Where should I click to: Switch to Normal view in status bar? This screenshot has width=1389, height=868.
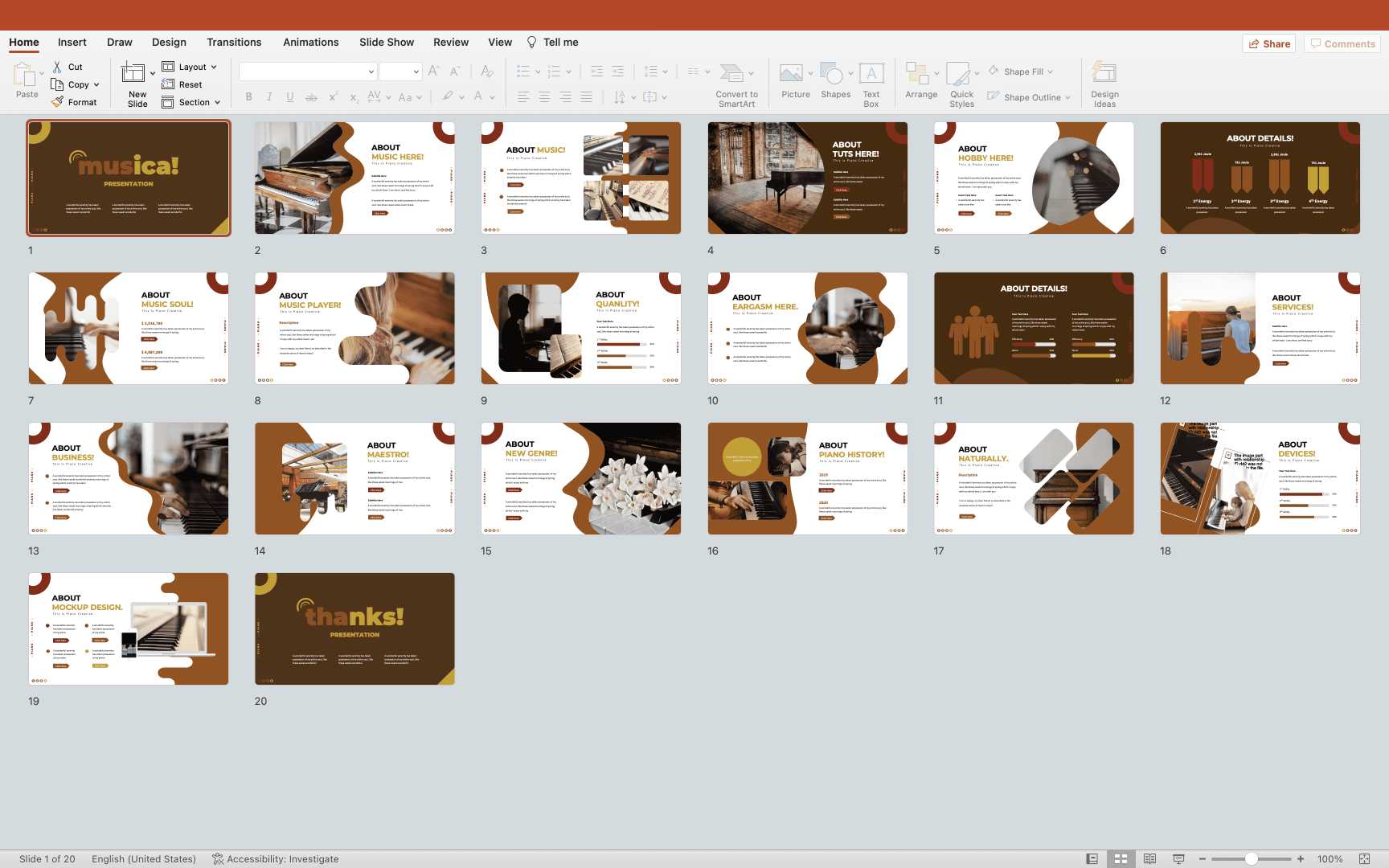1092,859
